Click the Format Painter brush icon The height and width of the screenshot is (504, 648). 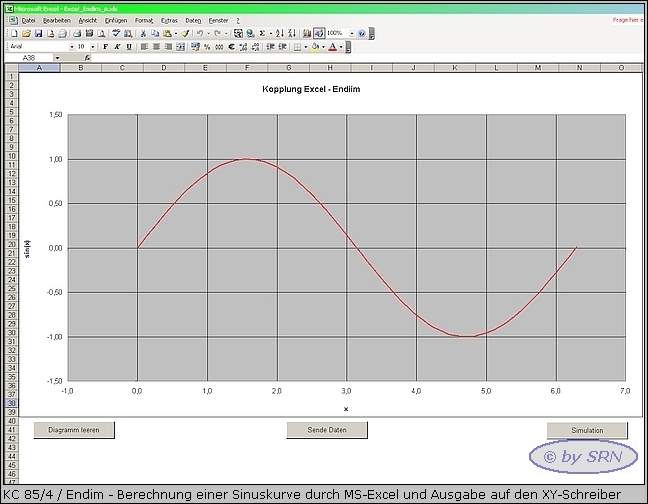(185, 33)
